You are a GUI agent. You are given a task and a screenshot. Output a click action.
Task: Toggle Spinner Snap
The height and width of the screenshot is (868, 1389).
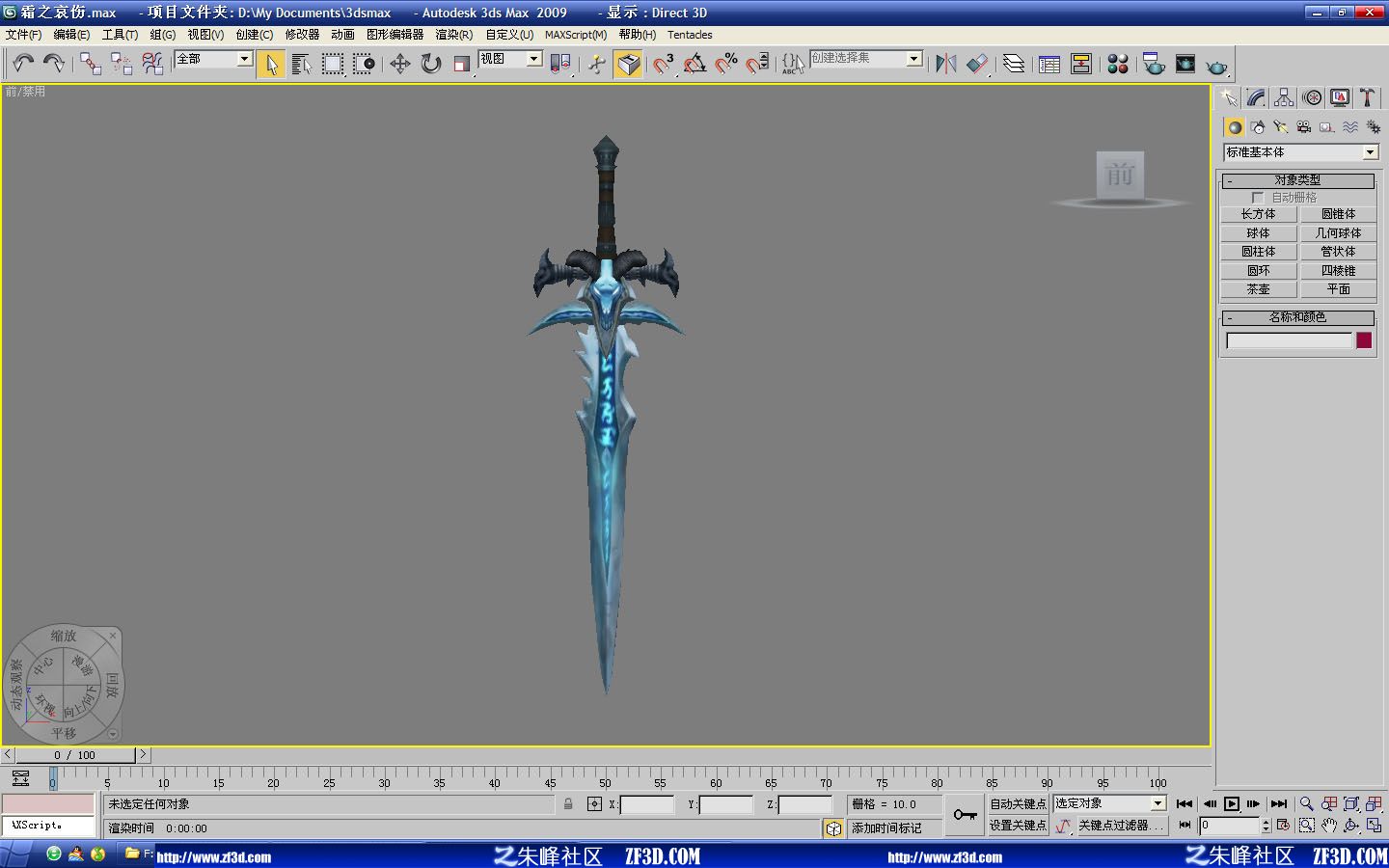pyautogui.click(x=758, y=64)
